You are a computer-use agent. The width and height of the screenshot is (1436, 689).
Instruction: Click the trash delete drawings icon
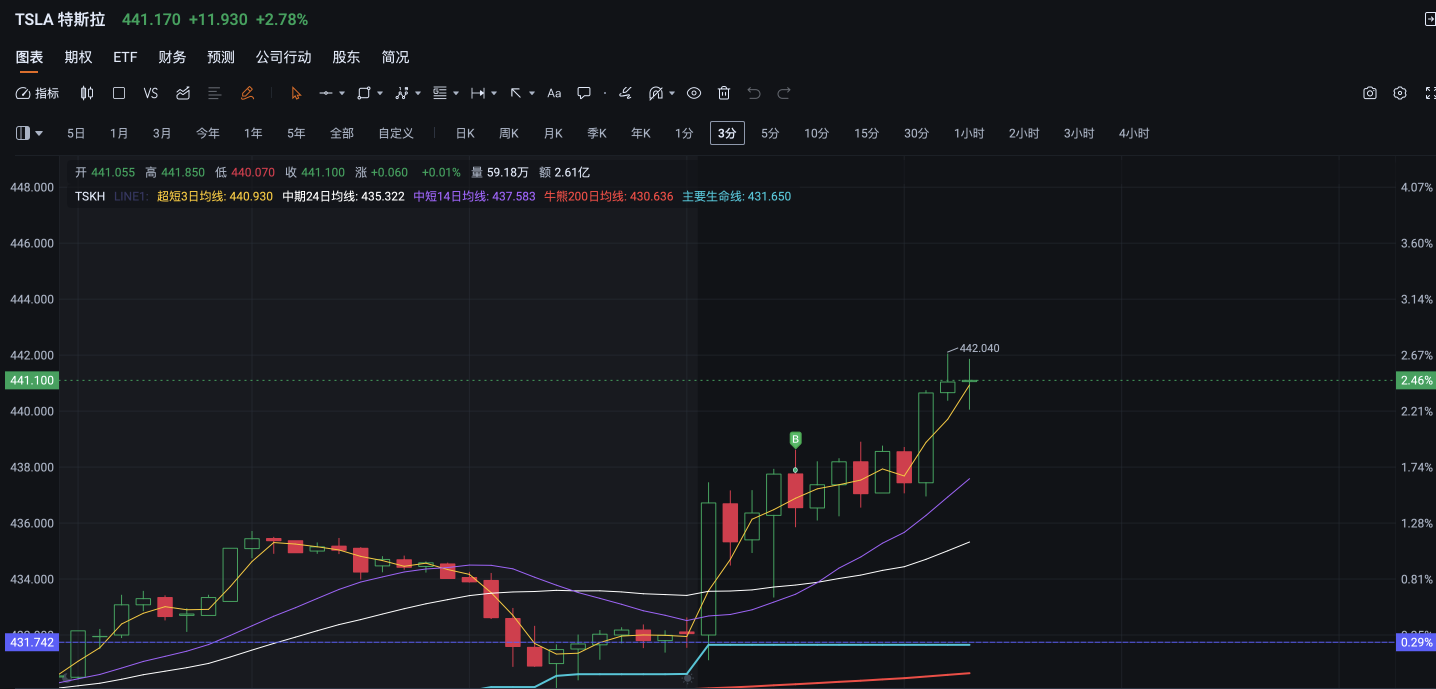pos(724,93)
